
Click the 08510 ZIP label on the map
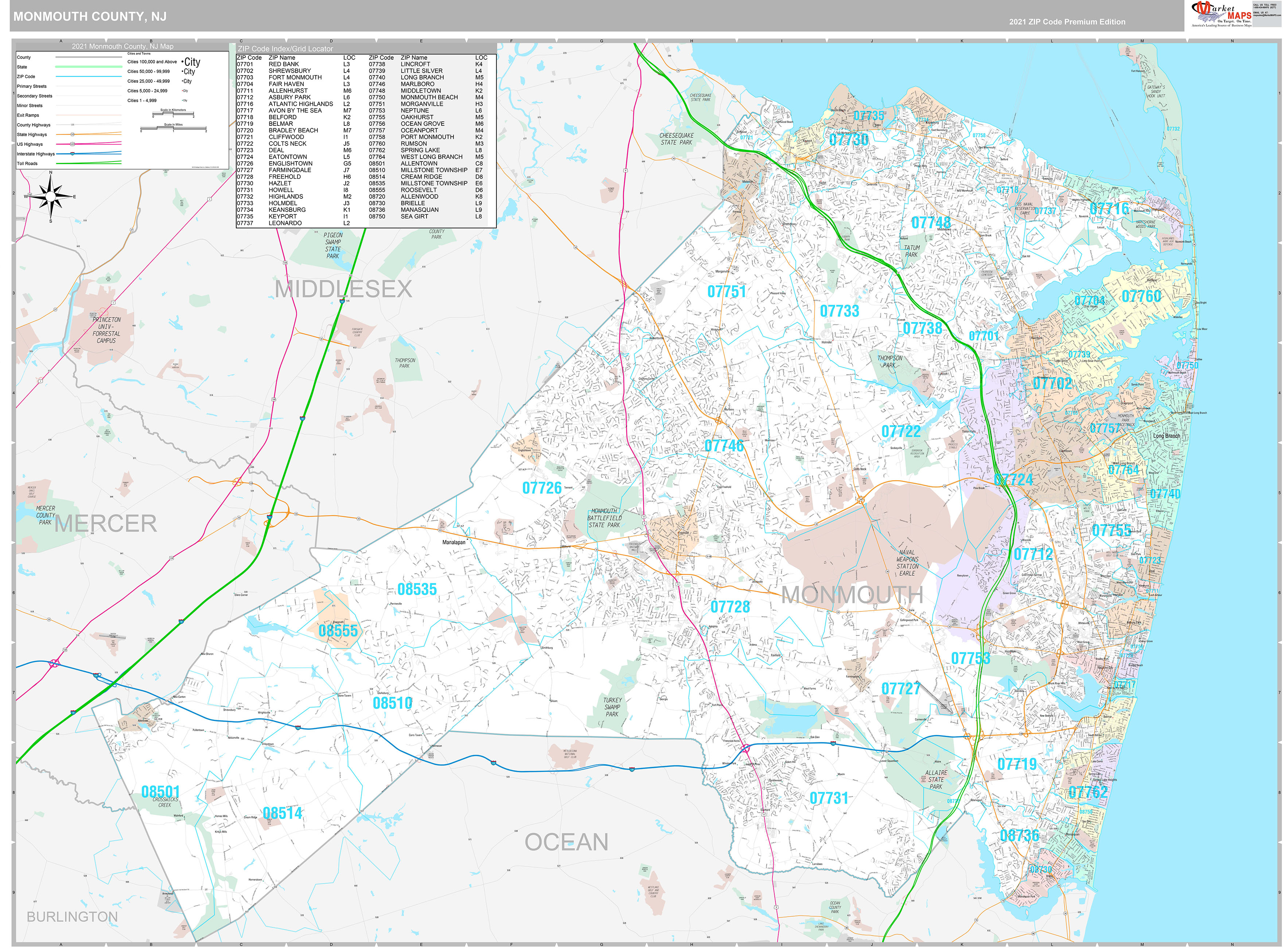point(392,703)
